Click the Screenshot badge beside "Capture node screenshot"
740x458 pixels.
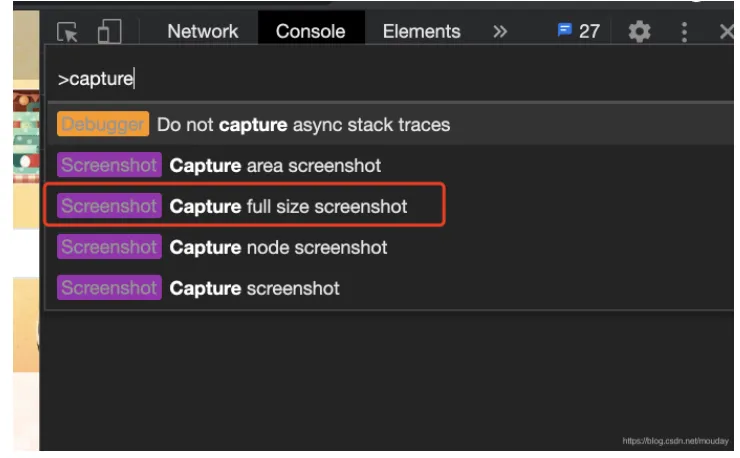click(109, 247)
